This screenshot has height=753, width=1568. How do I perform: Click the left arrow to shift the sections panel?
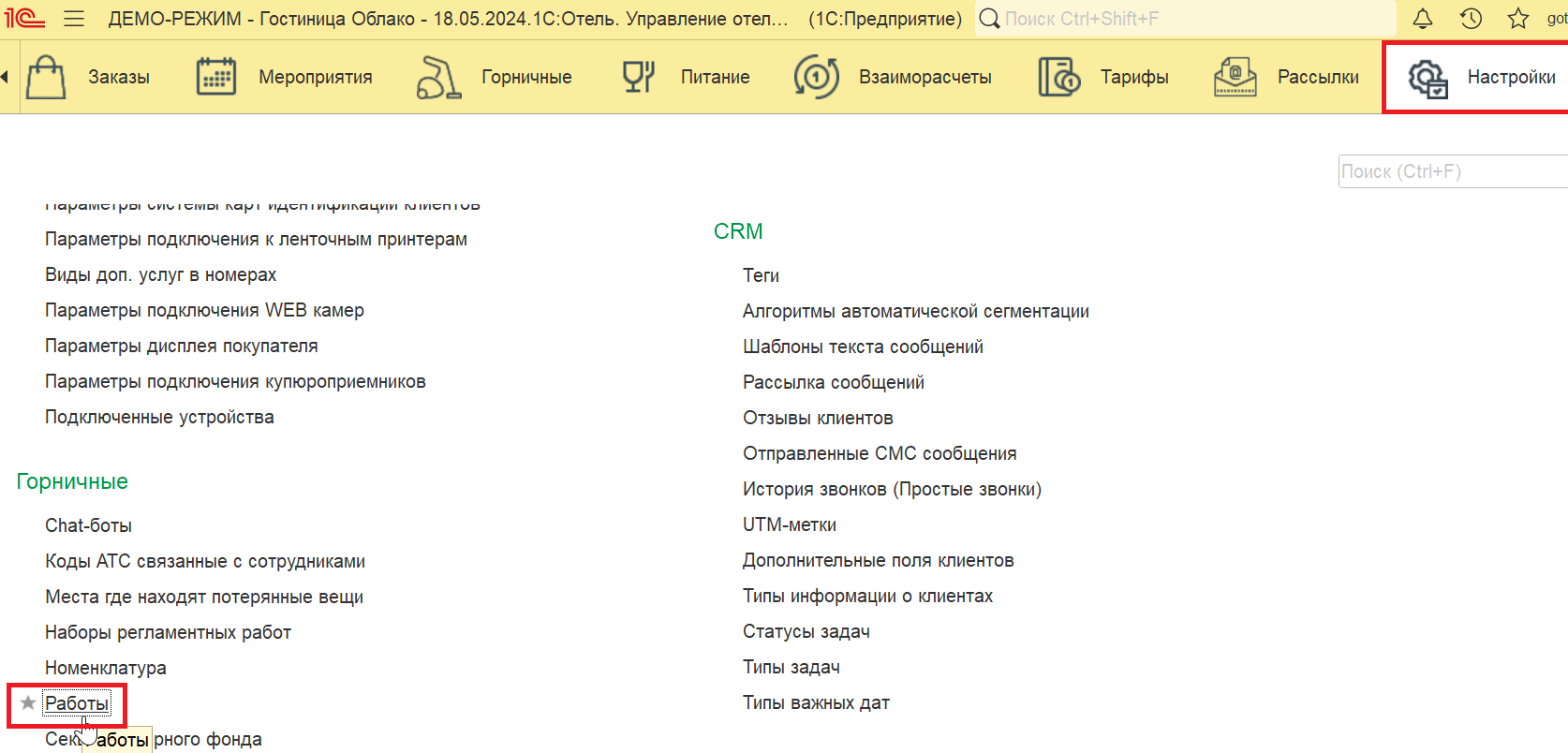5,77
